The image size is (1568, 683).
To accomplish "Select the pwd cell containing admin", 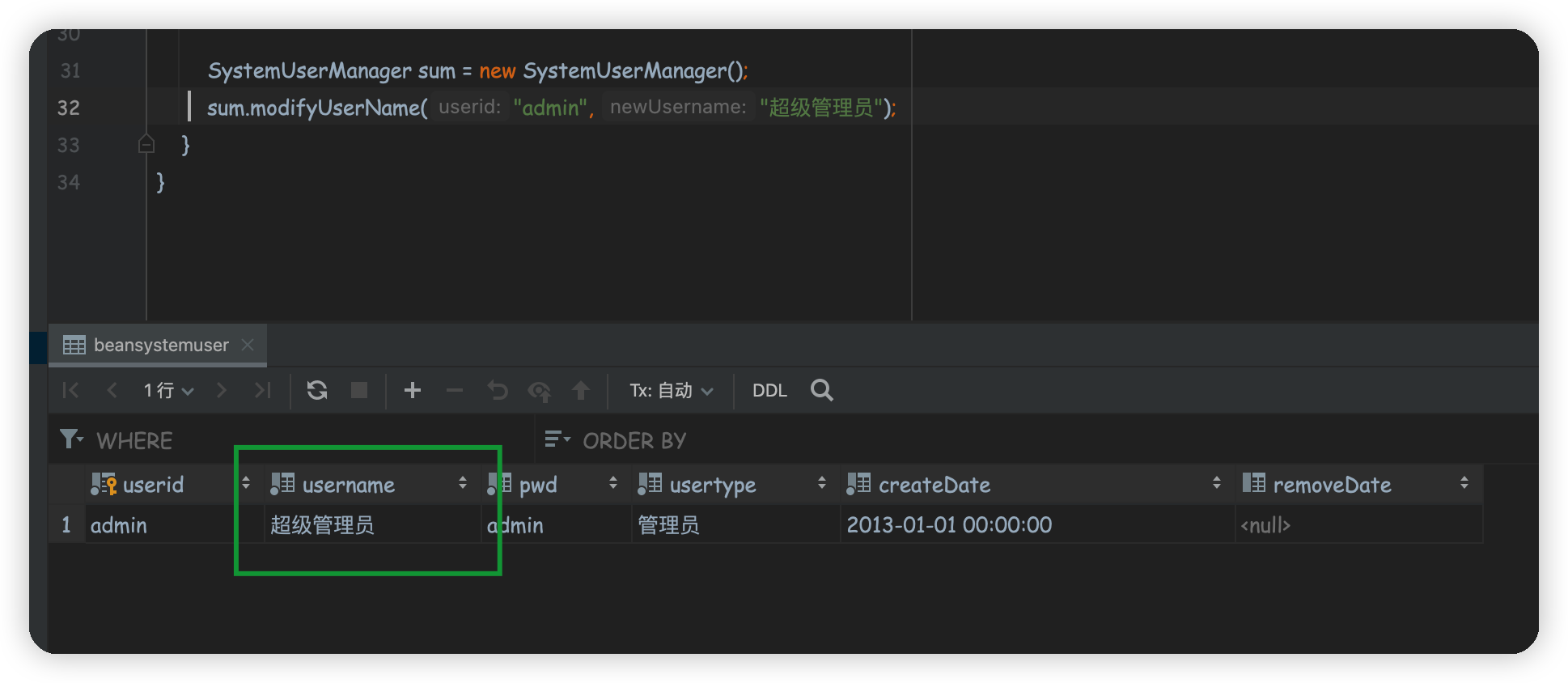I will point(555,525).
